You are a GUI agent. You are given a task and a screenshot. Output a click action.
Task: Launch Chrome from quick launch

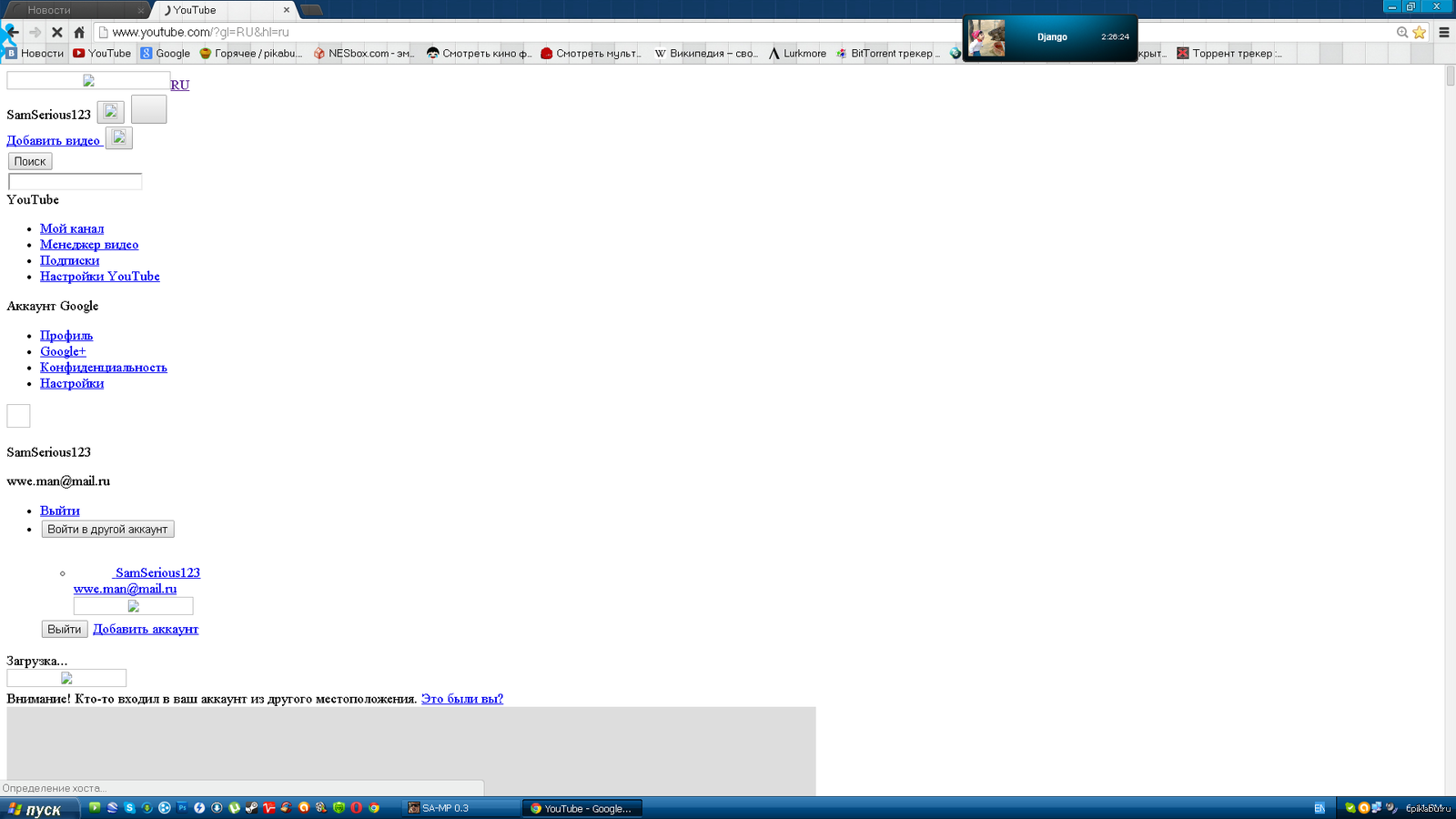(x=374, y=808)
